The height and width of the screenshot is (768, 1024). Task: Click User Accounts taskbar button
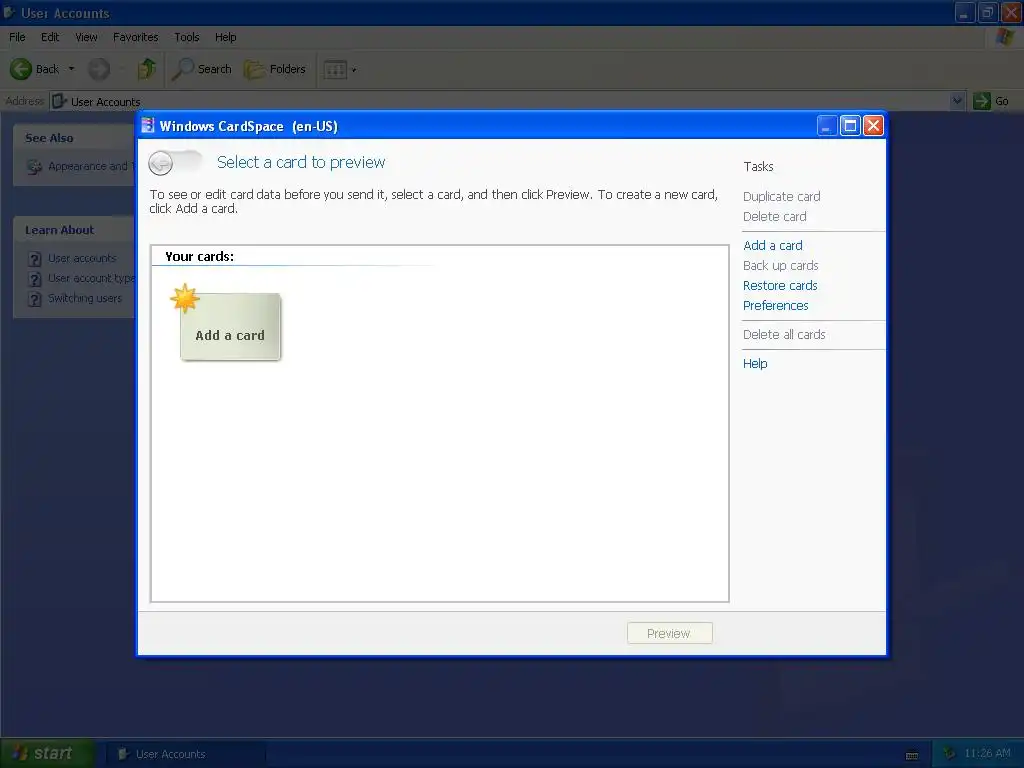tap(185, 754)
